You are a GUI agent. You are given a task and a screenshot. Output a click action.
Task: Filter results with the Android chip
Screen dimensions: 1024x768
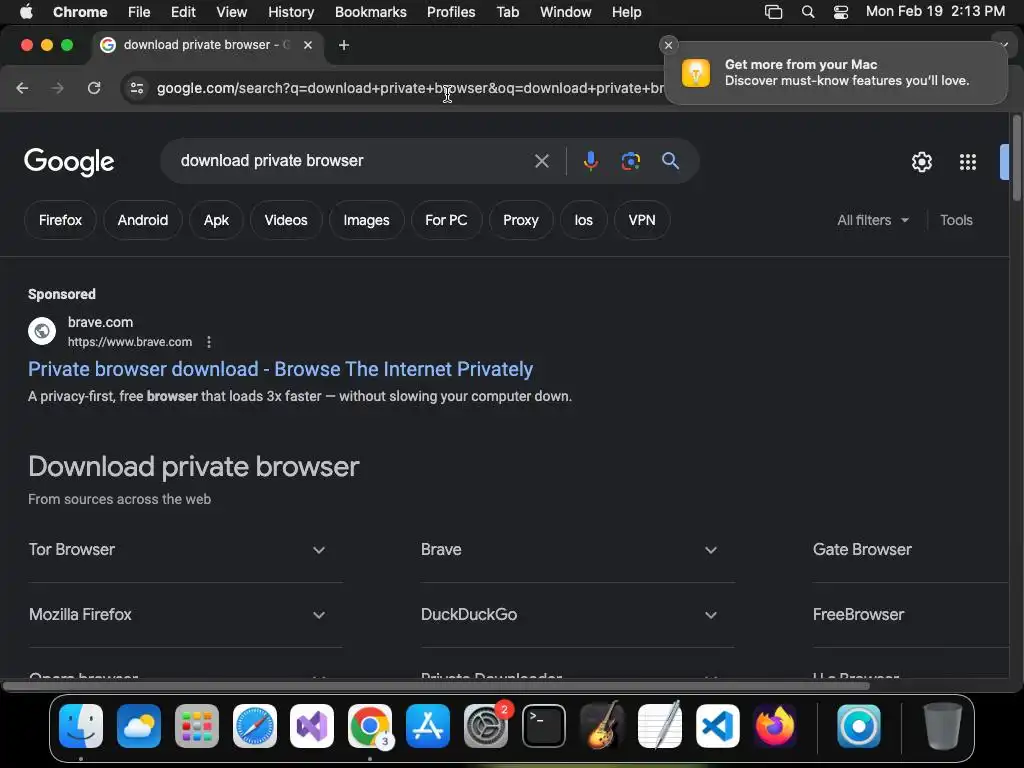pos(142,220)
